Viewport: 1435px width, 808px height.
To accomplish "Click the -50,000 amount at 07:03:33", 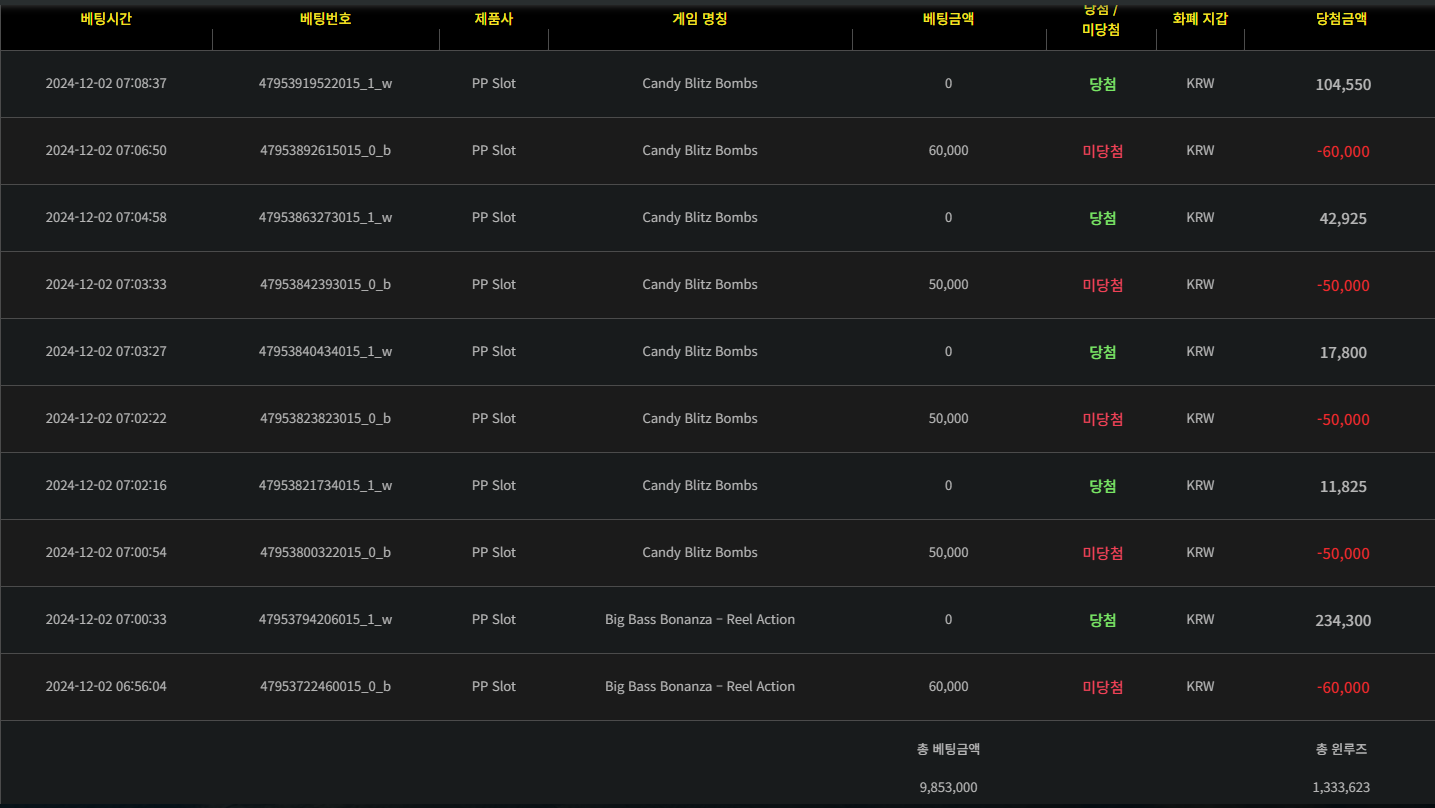I will click(1343, 286).
